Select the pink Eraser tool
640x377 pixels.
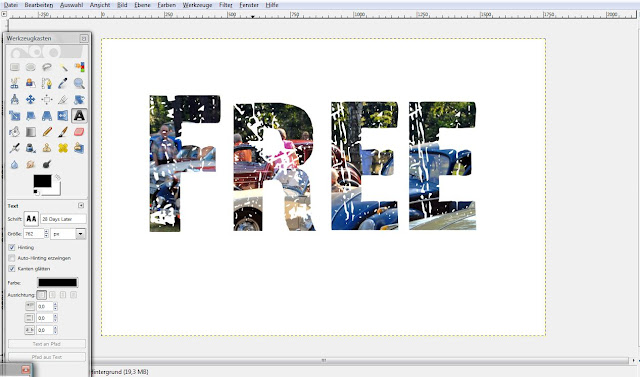(x=79, y=132)
